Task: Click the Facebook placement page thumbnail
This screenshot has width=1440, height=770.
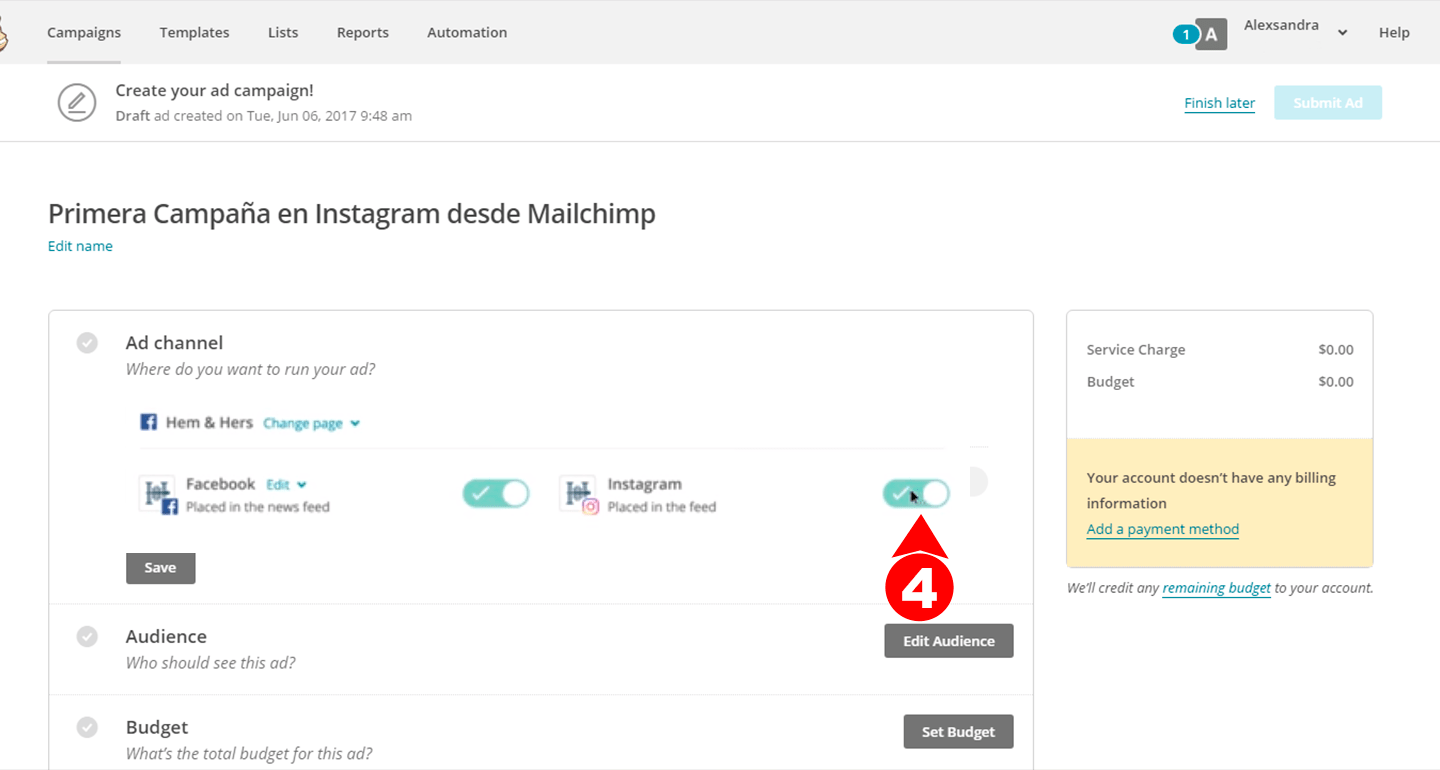Action: coord(157,494)
